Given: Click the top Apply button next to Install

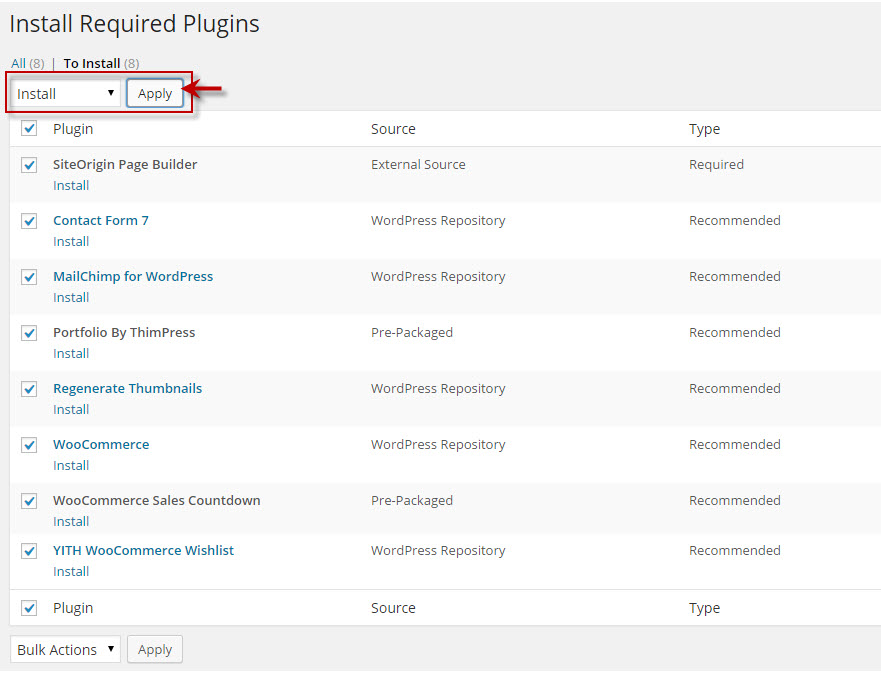Looking at the screenshot, I should point(155,93).
